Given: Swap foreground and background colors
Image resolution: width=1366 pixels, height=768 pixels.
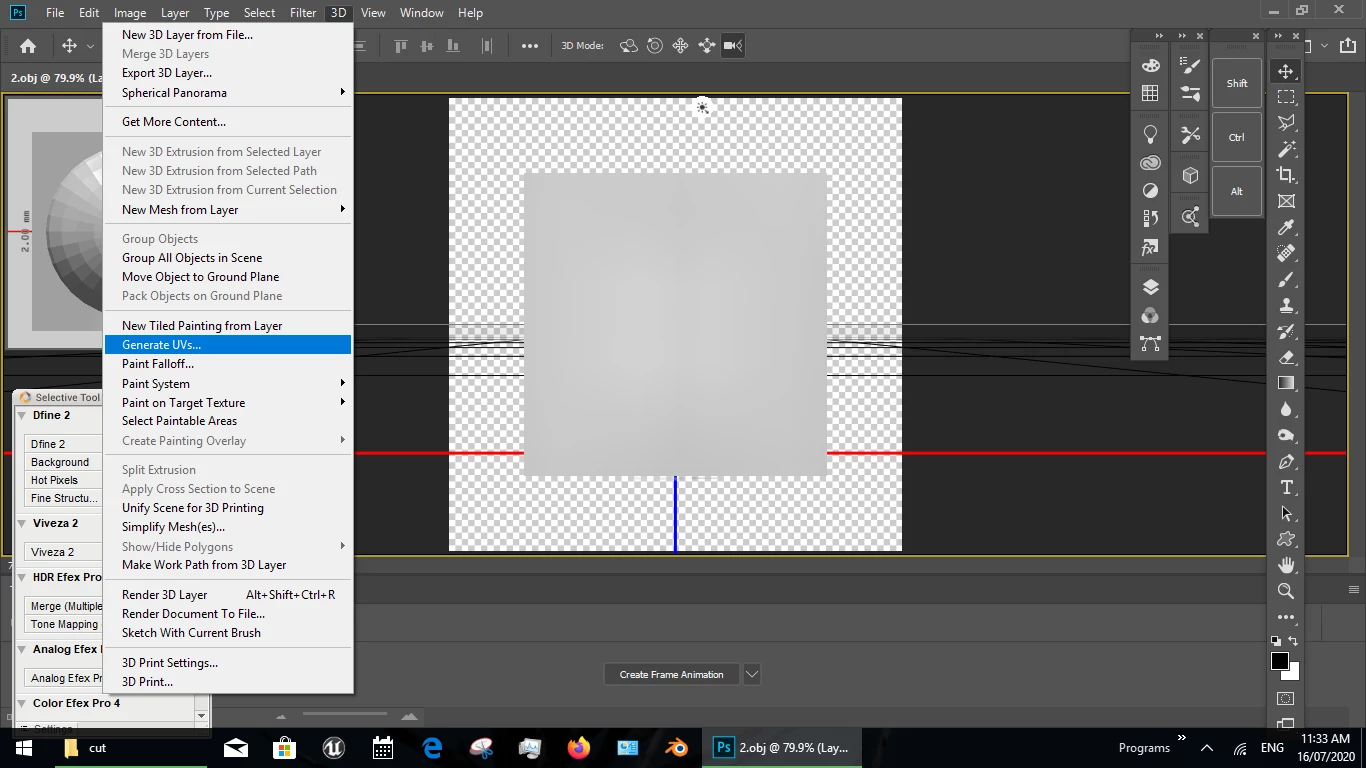Looking at the screenshot, I should click(x=1294, y=641).
